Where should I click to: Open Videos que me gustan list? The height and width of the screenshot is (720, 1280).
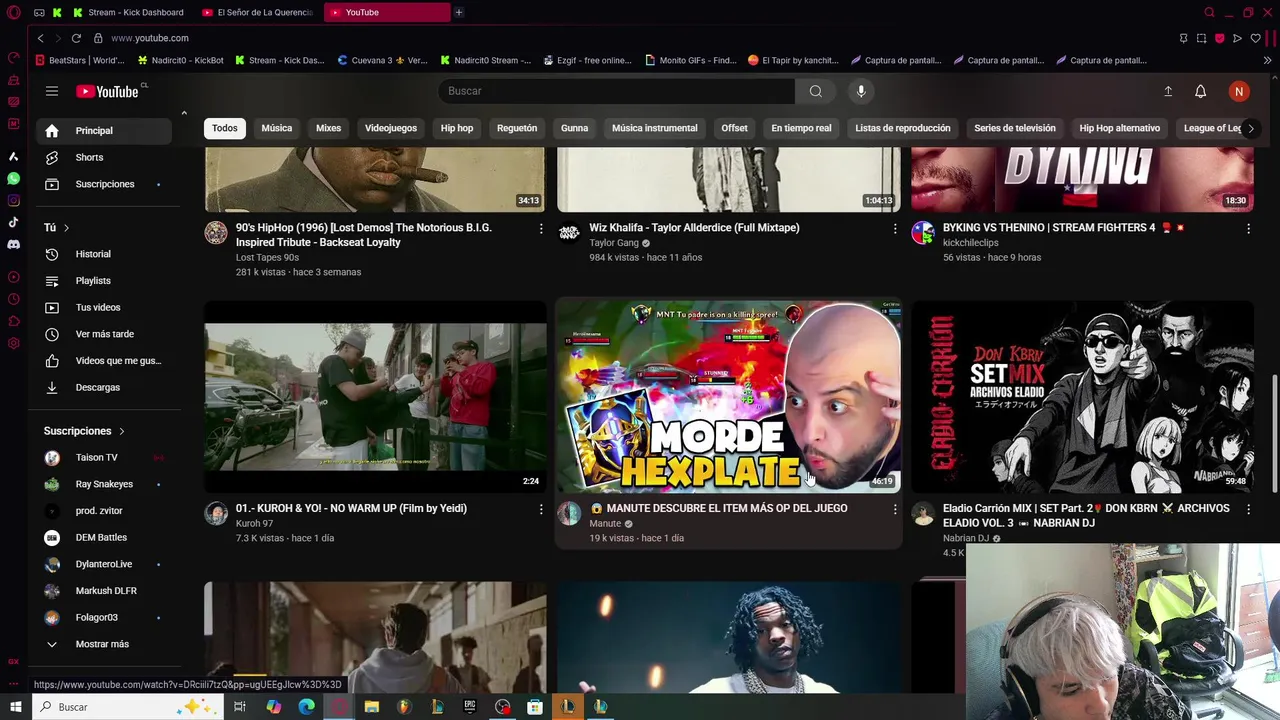(104, 360)
